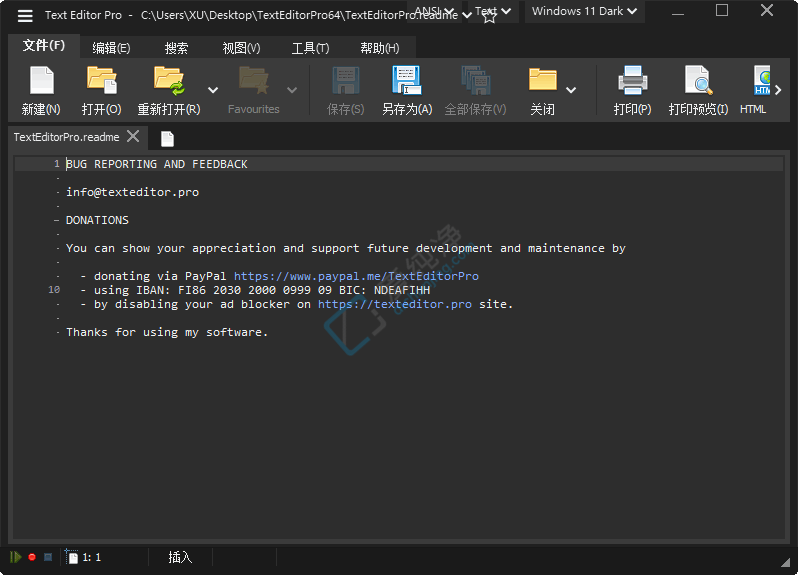Open the 工具(T) ribbon tab
The image size is (798, 575).
[310, 48]
